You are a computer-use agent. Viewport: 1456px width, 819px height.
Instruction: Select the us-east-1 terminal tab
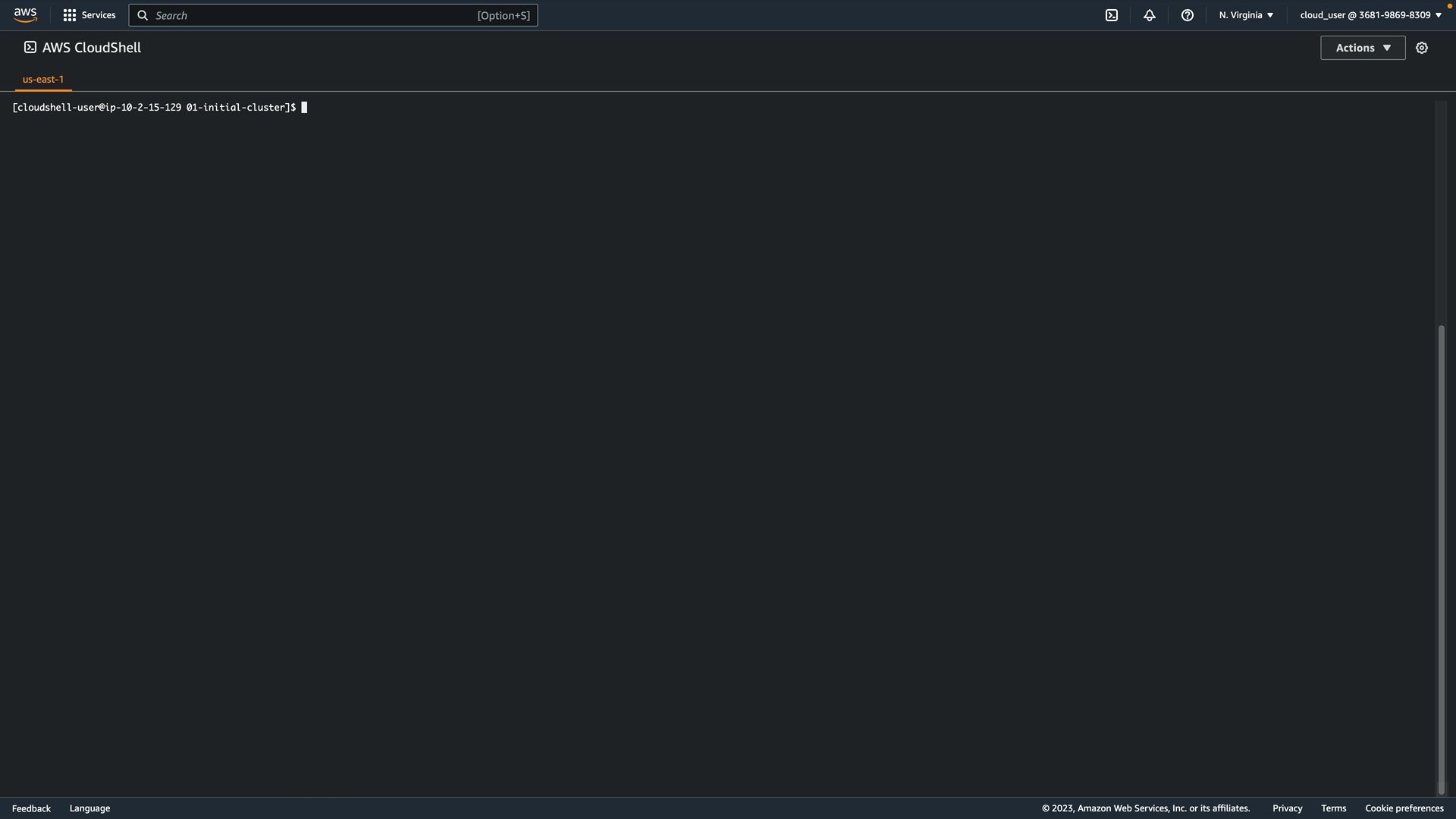tap(43, 79)
